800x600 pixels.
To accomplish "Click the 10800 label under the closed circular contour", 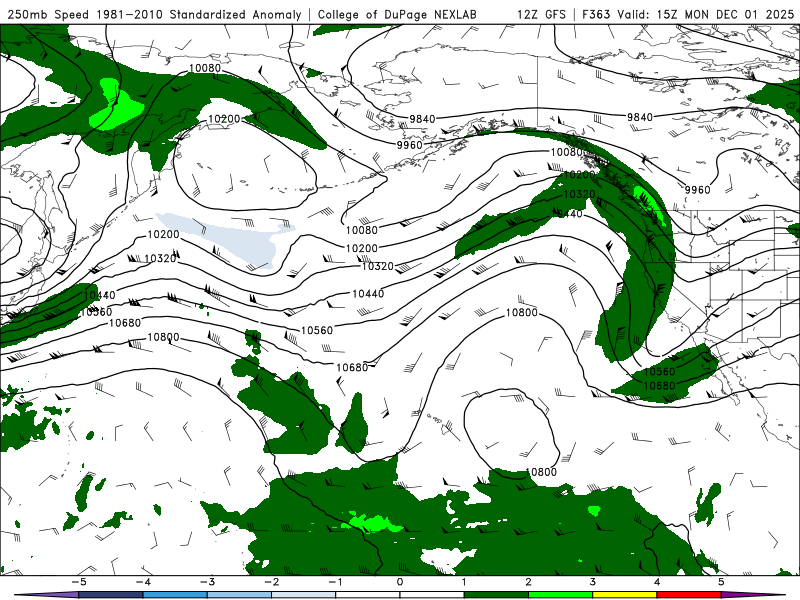I will tap(541, 472).
